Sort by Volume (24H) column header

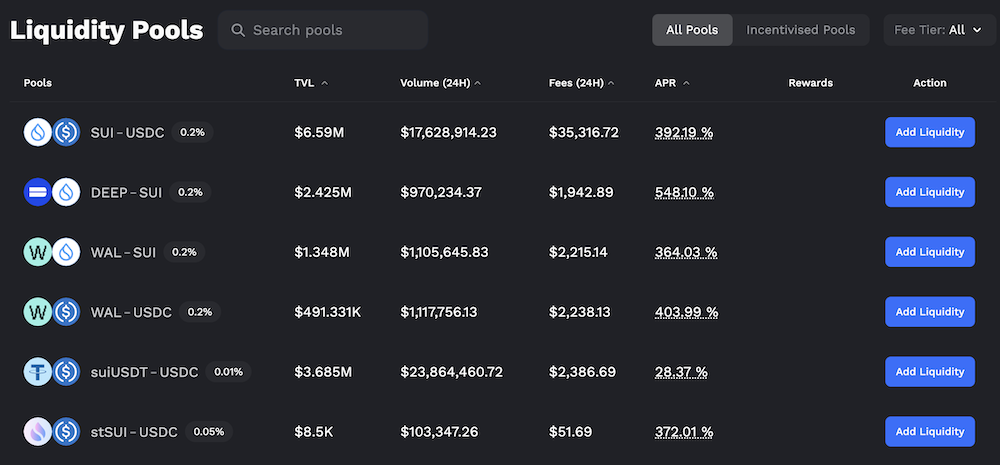point(440,83)
